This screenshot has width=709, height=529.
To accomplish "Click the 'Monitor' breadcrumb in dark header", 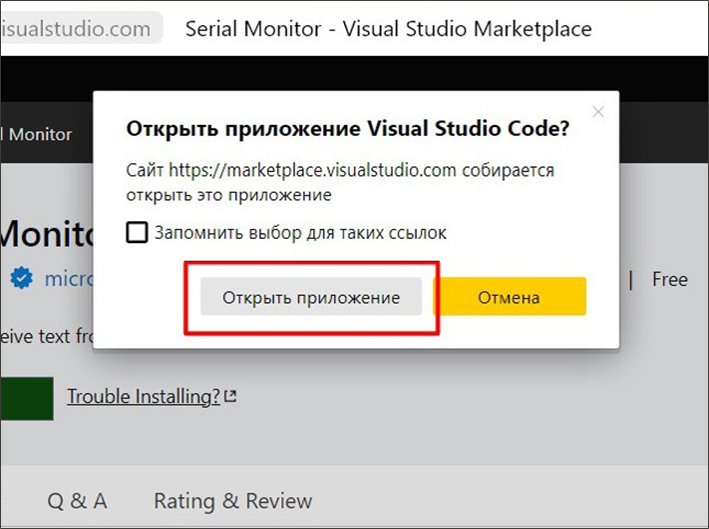I will [x=40, y=134].
